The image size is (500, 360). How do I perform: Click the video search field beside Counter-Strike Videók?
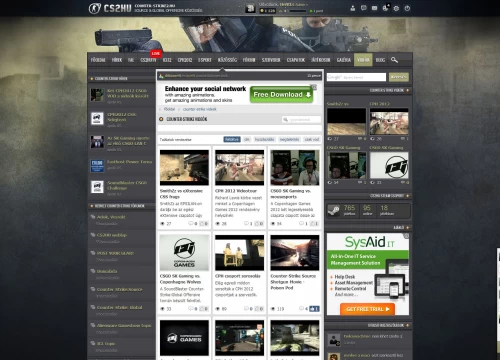point(302,119)
